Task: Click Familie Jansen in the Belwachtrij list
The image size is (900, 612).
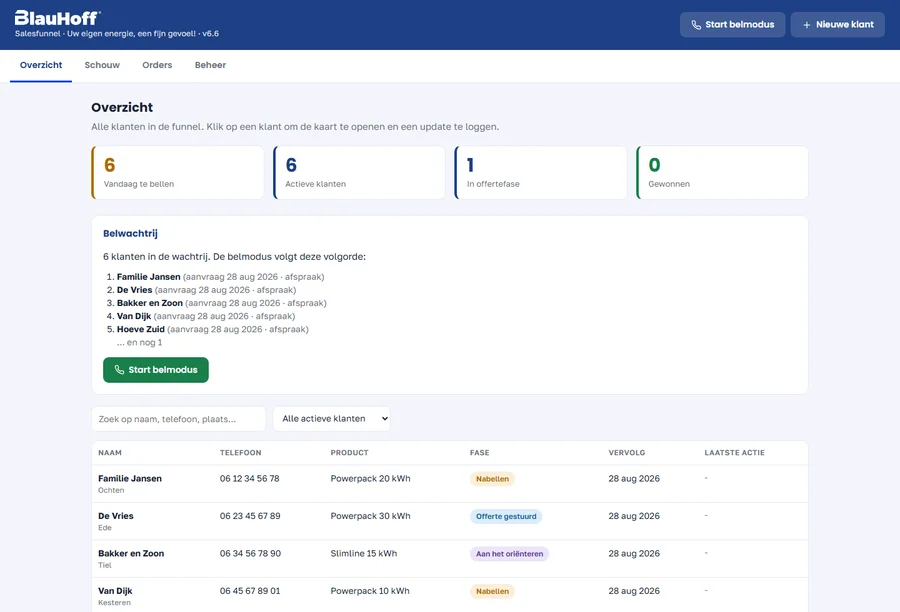Action: (149, 277)
